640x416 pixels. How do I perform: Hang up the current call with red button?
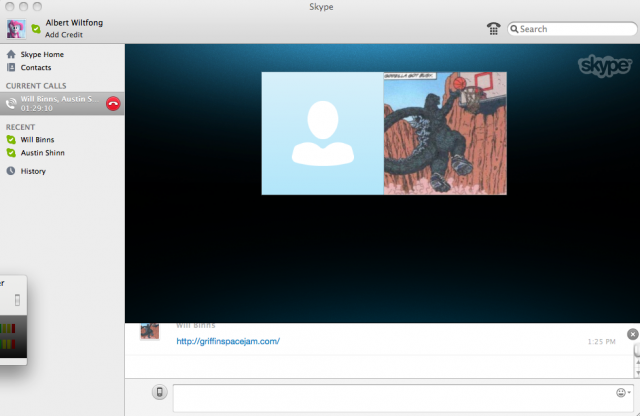pyautogui.click(x=113, y=104)
